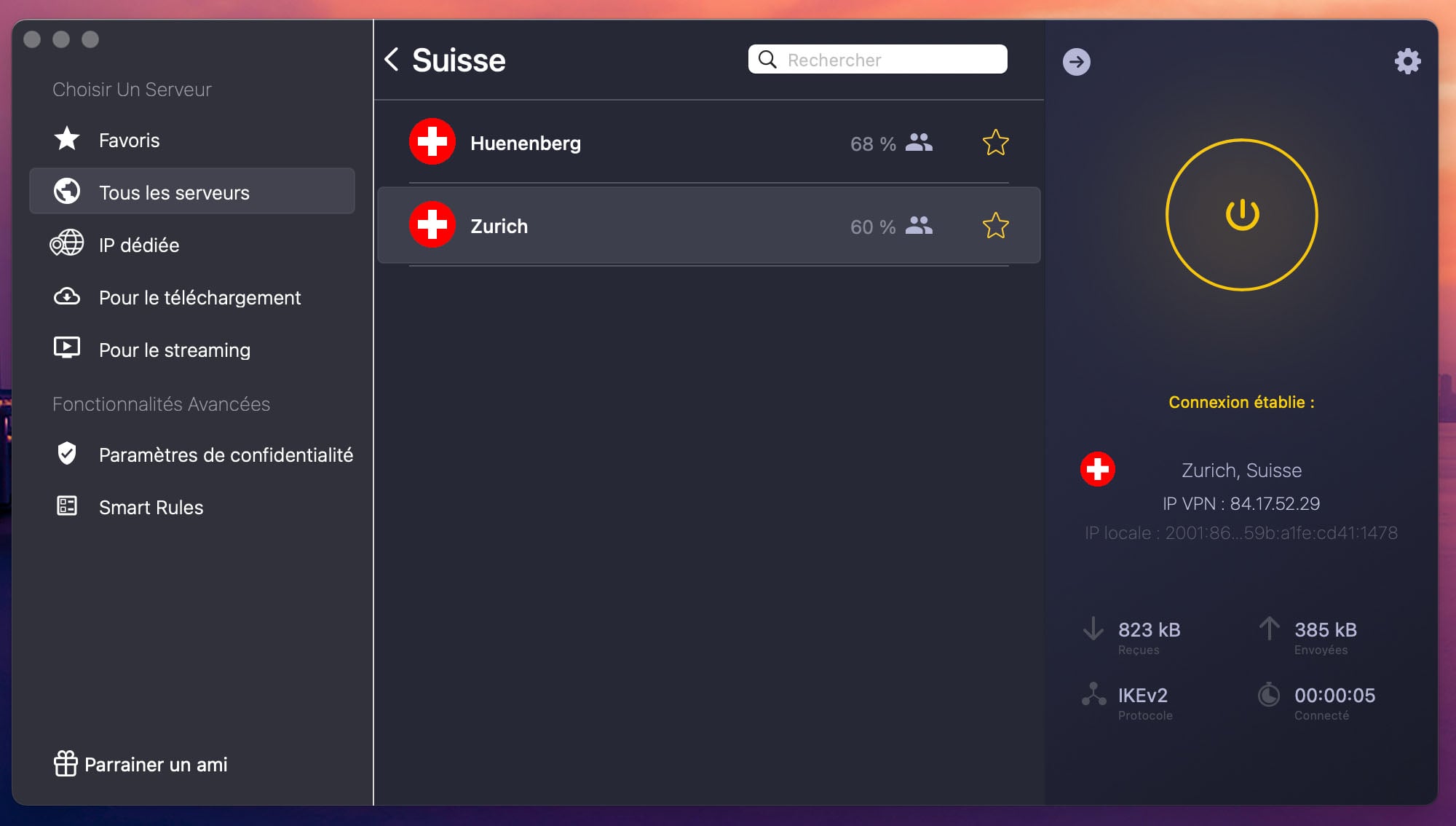Open Smart Rules with its icon

(66, 507)
